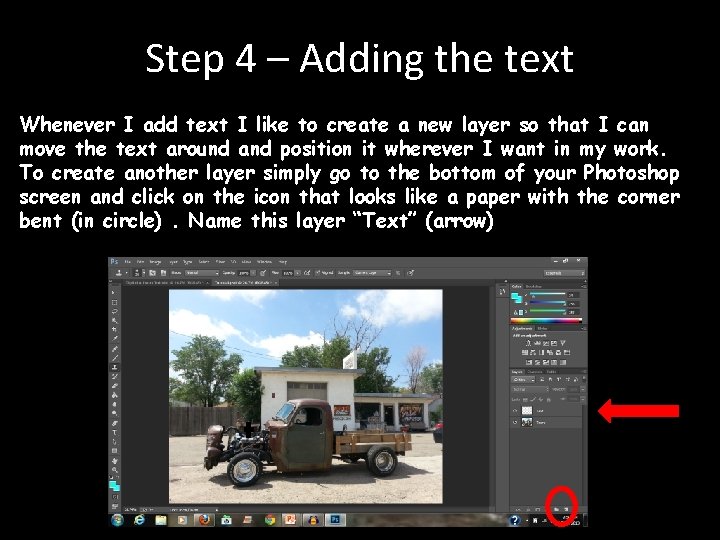The image size is (720, 540).
Task: Toggle visibility of the bottom layer
Action: 515,422
